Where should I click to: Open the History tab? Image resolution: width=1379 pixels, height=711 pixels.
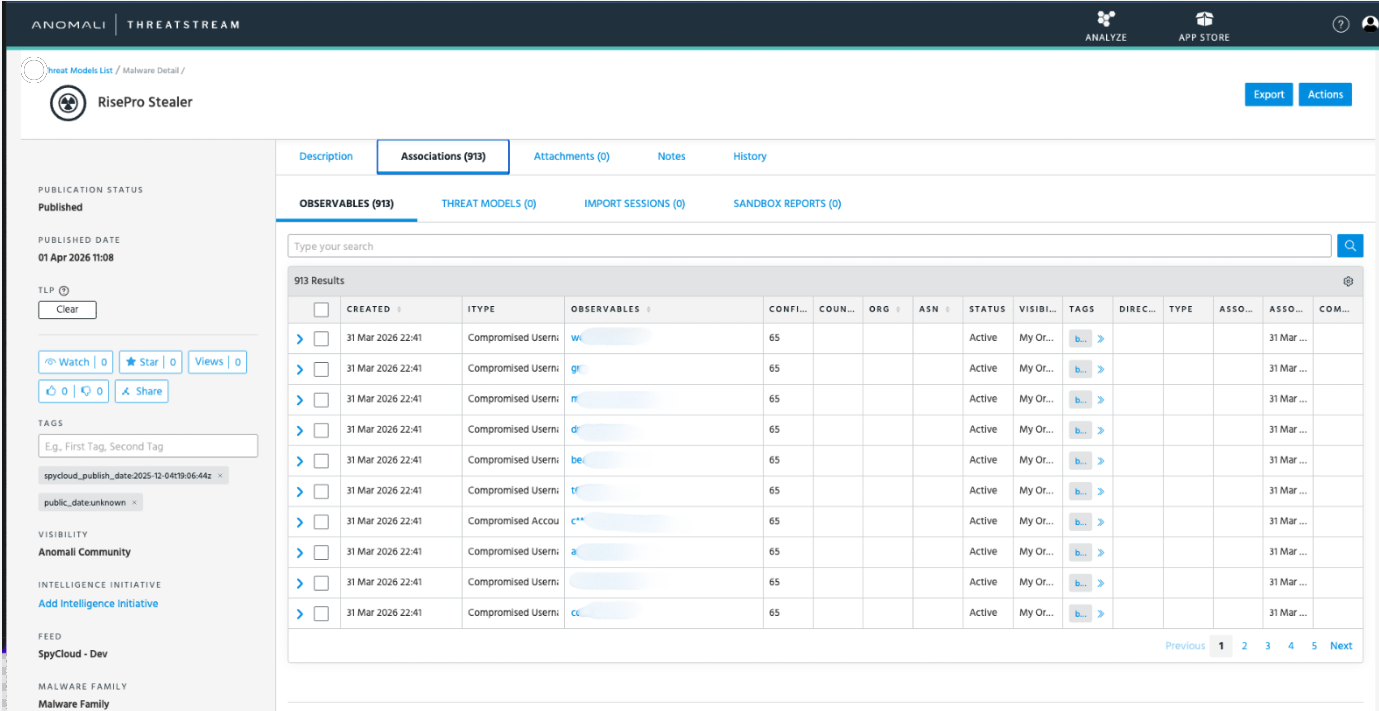[x=750, y=156]
